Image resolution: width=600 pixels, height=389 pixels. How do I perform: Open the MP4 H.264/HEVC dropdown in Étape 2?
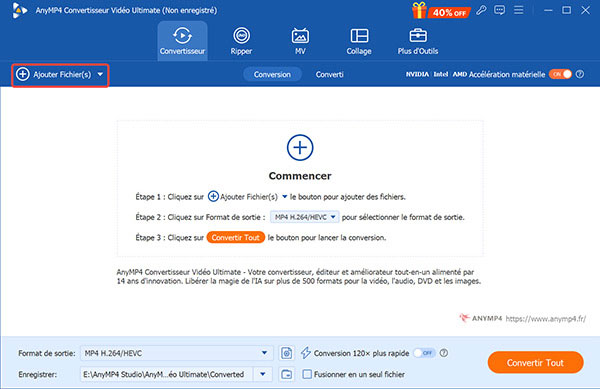tap(305, 217)
